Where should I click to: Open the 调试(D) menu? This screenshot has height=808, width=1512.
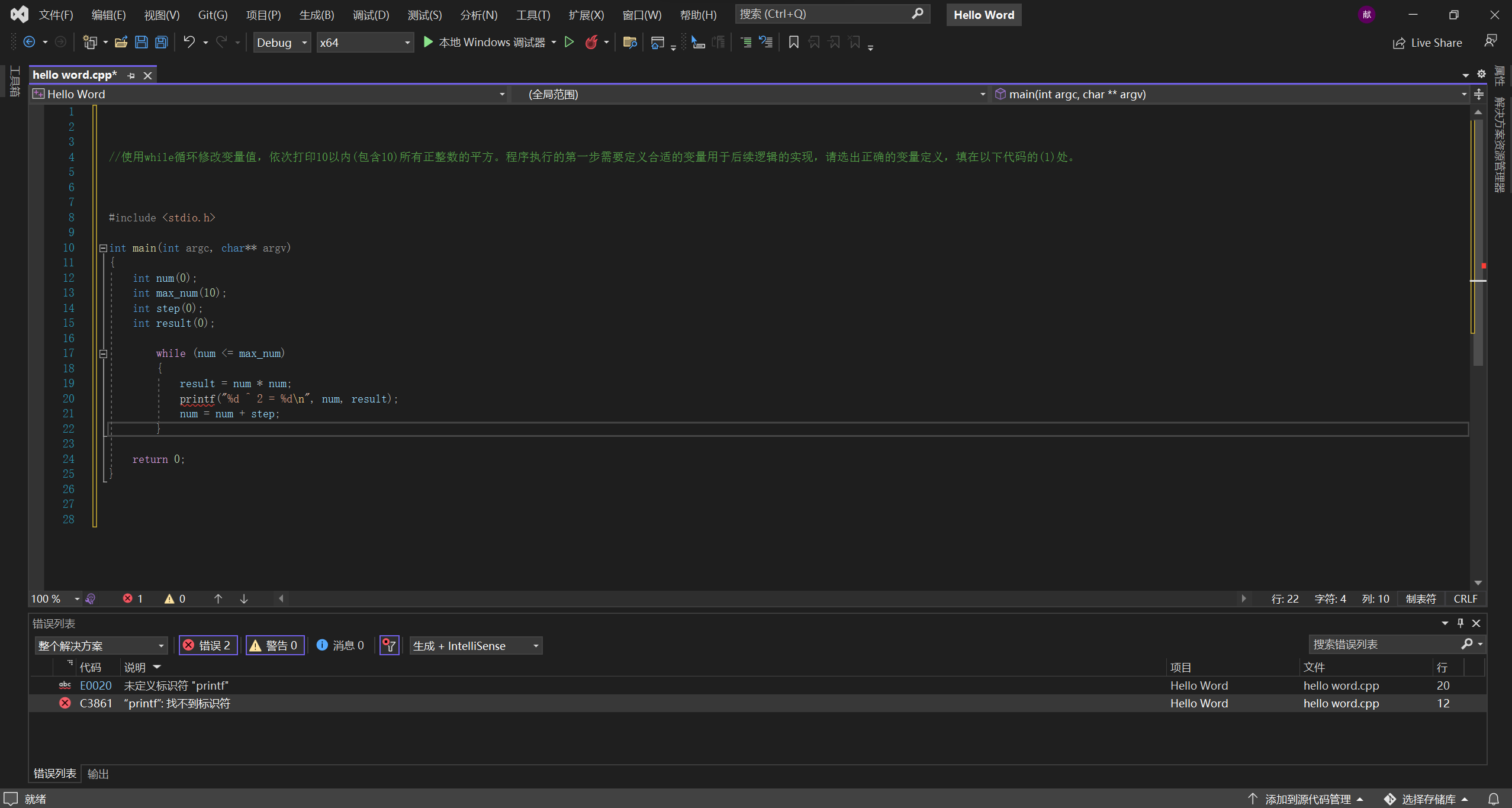coord(371,15)
